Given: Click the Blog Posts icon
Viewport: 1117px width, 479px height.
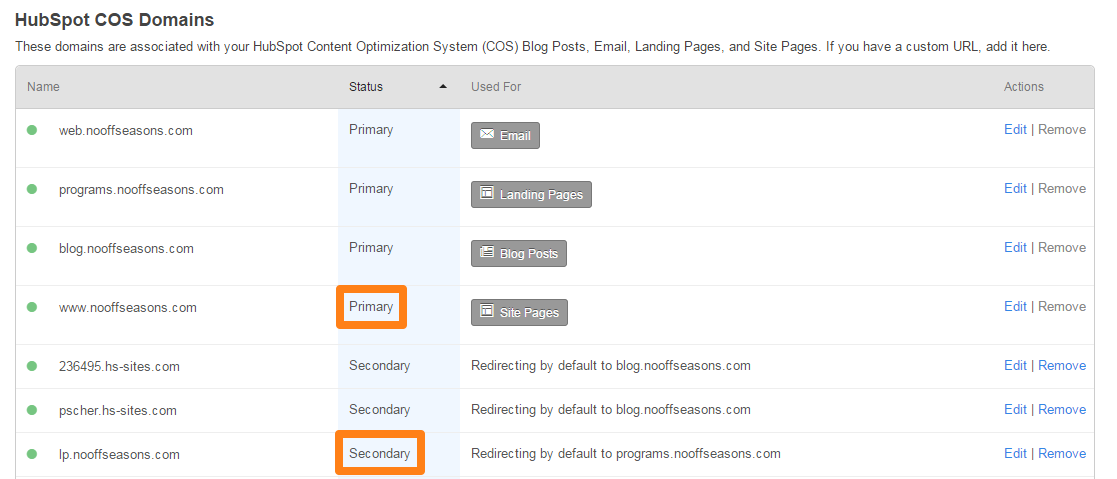Looking at the screenshot, I should 488,253.
